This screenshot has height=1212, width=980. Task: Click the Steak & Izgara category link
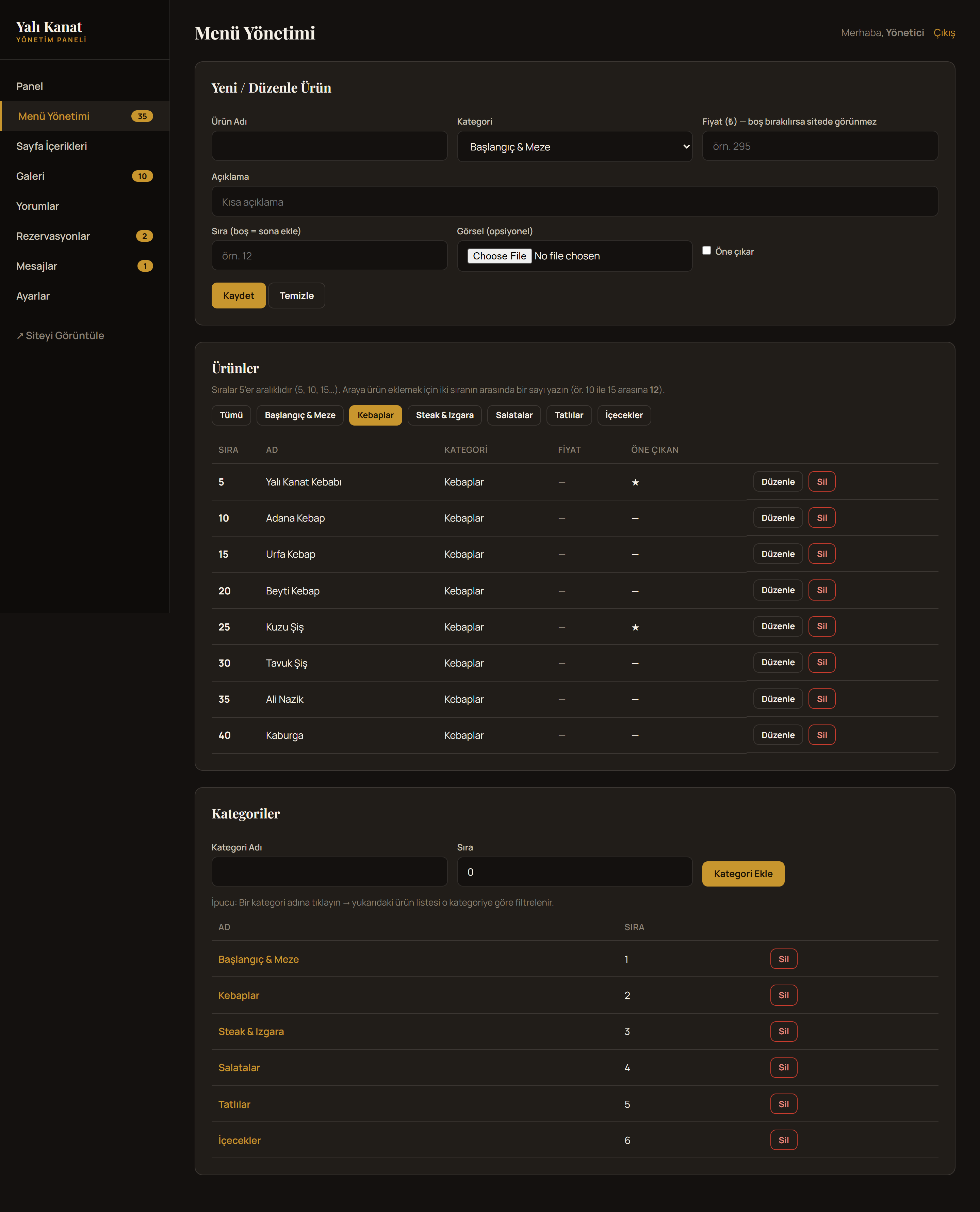(251, 1031)
